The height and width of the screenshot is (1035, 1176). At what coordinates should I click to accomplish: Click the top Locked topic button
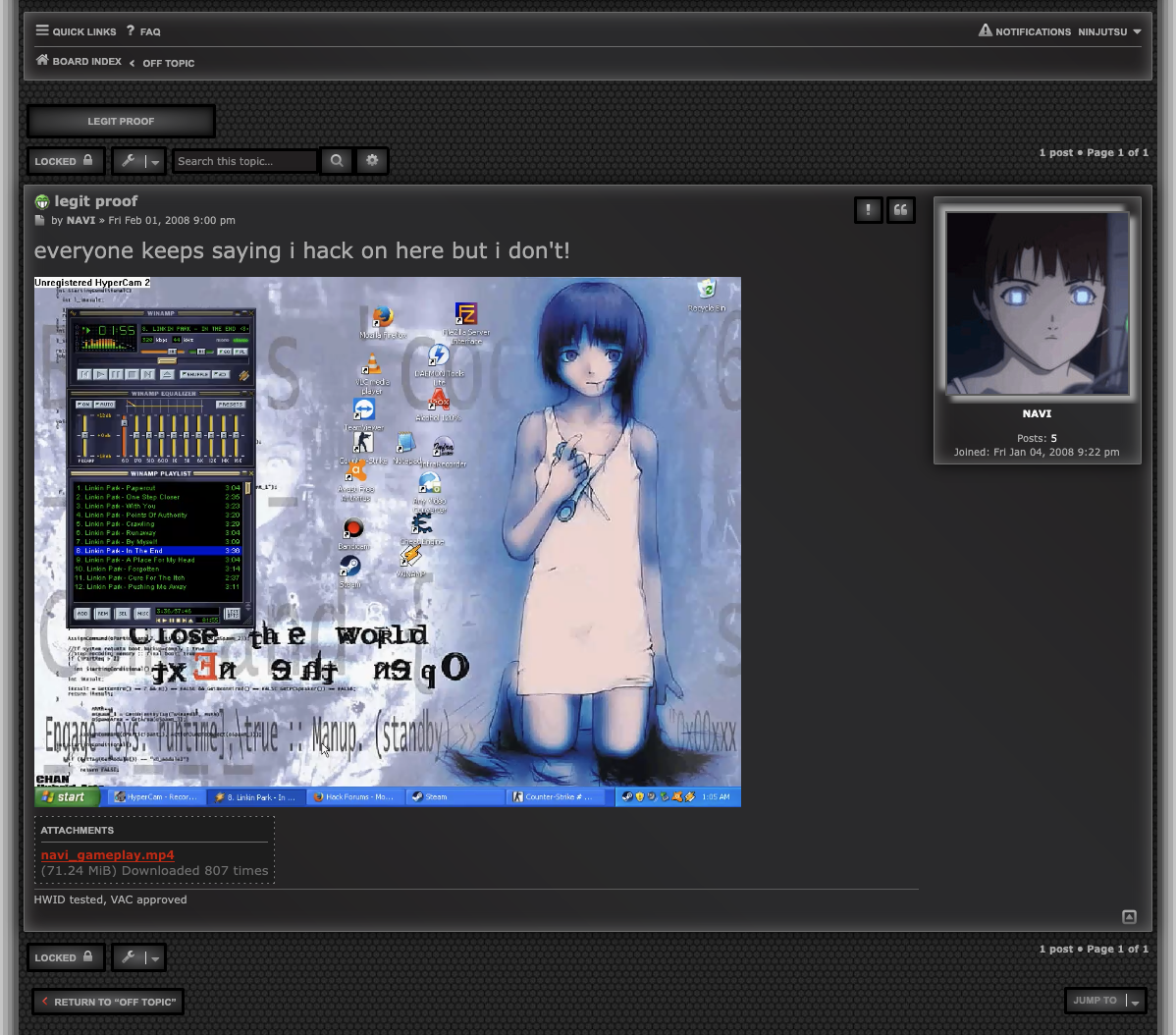[x=65, y=160]
